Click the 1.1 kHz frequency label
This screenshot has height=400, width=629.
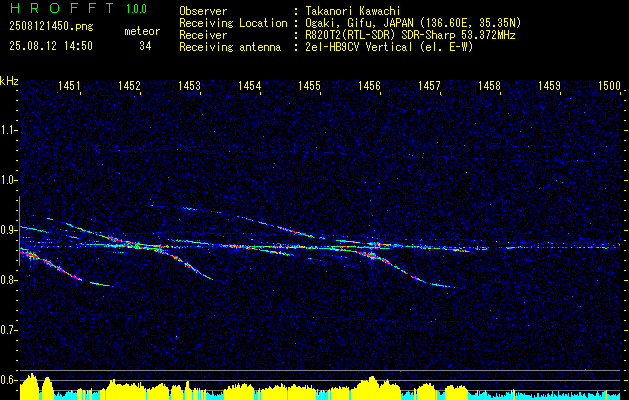click(9, 130)
